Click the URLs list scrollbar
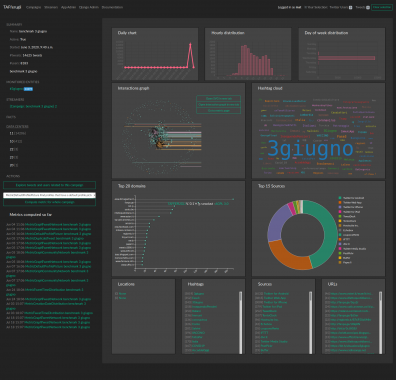The height and width of the screenshot is (380, 396). (x=380, y=322)
